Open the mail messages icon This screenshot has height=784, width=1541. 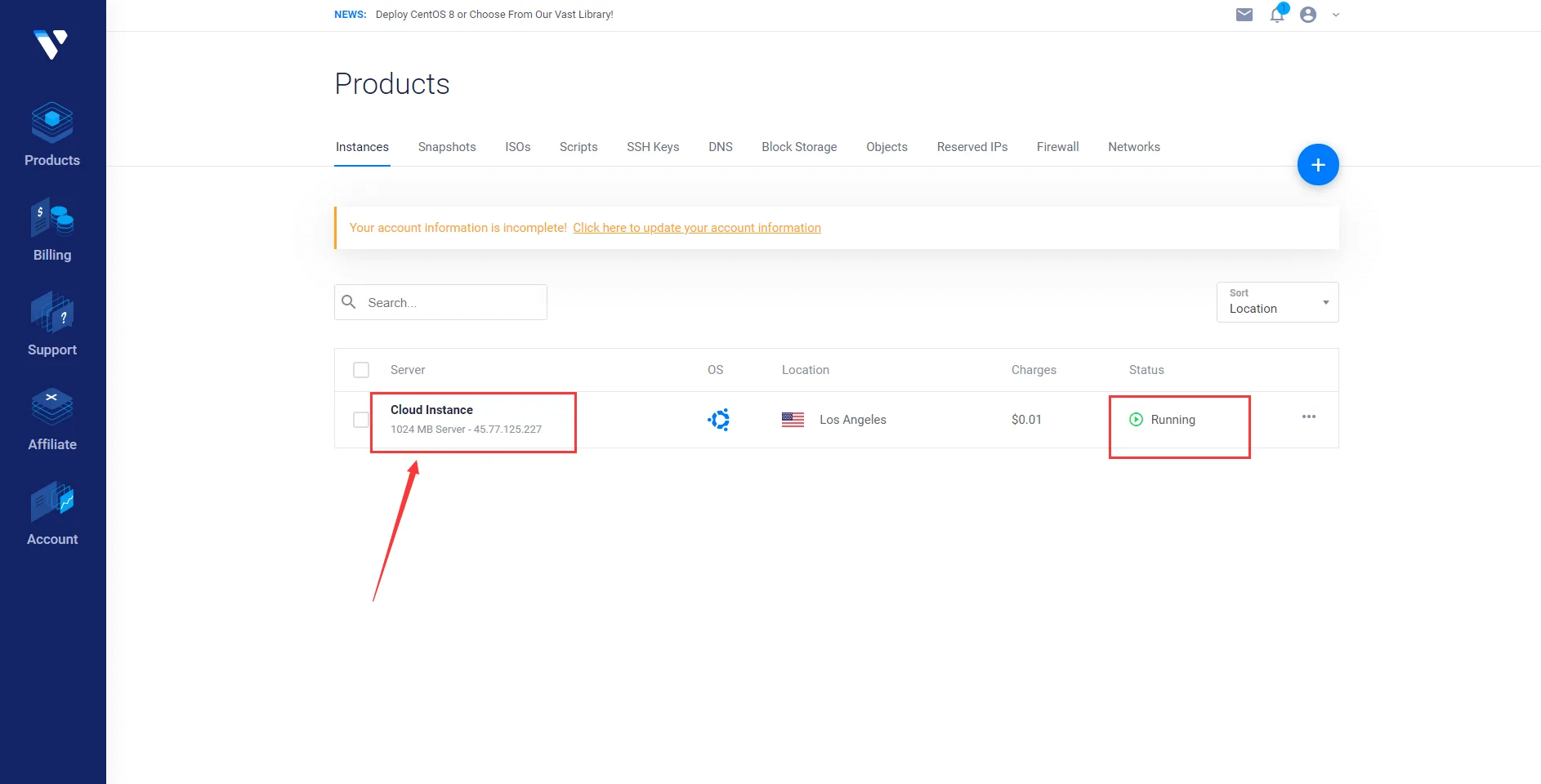click(1244, 15)
